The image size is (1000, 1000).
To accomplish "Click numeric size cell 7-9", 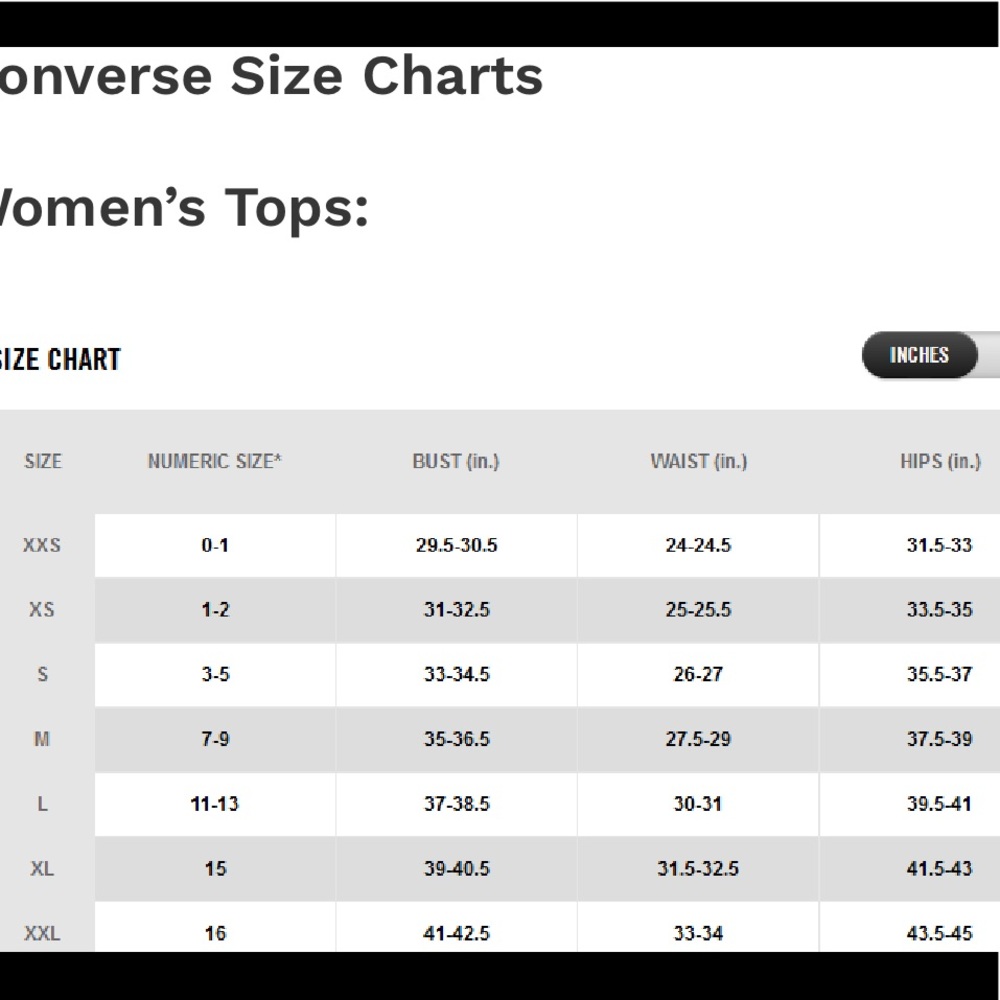I will pos(215,739).
